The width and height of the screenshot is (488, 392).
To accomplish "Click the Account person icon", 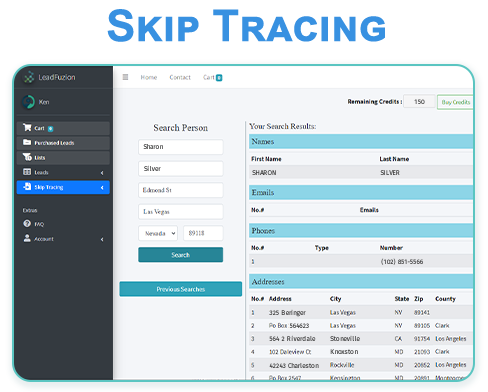I will 27,238.
